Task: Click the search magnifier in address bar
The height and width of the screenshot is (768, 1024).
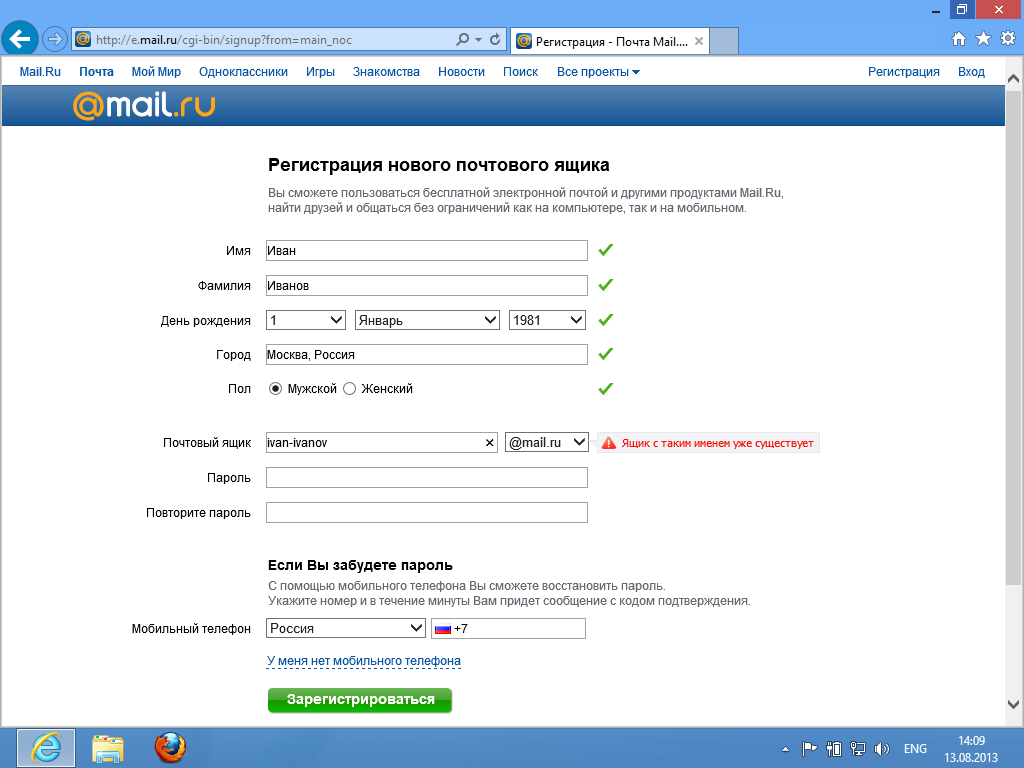Action: 462,39
